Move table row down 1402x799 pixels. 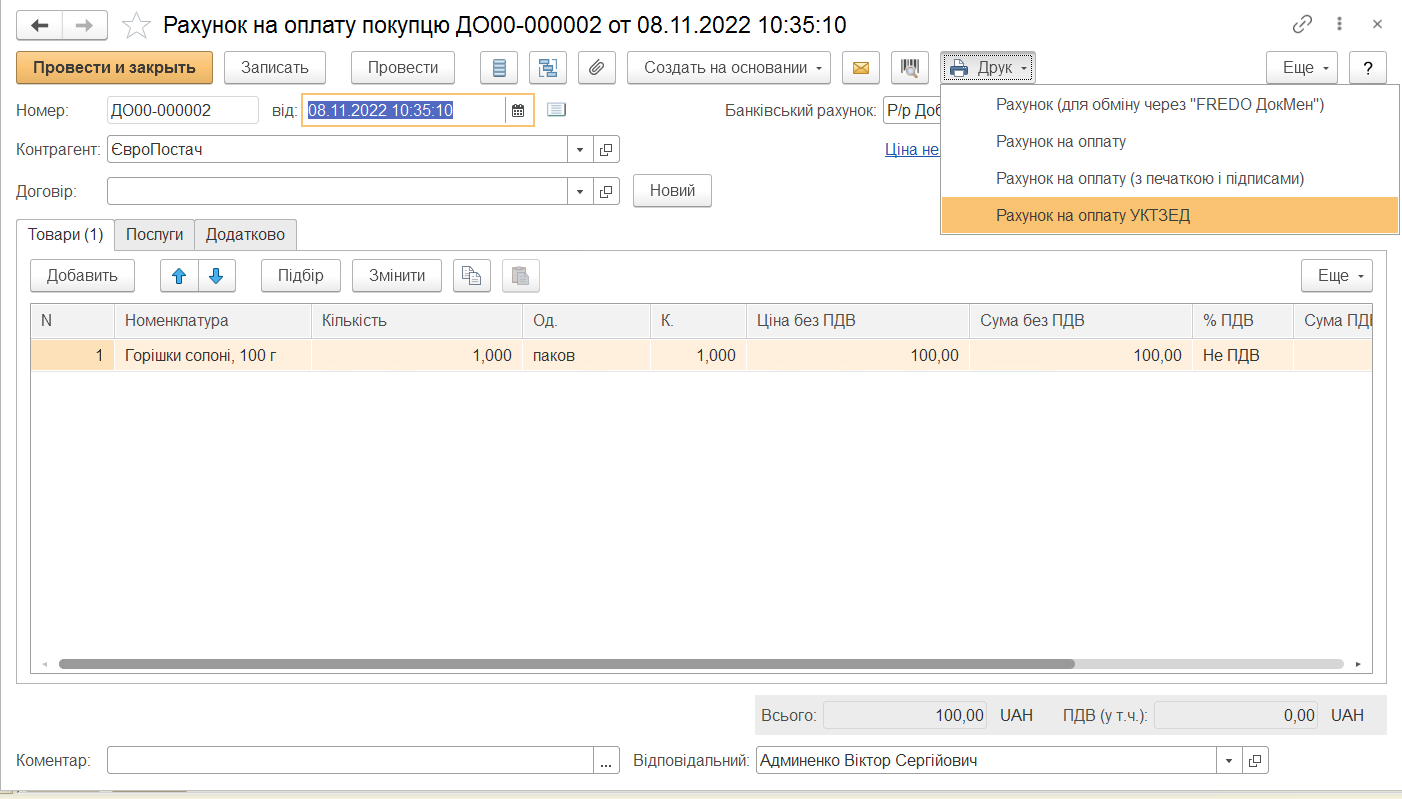pos(216,276)
